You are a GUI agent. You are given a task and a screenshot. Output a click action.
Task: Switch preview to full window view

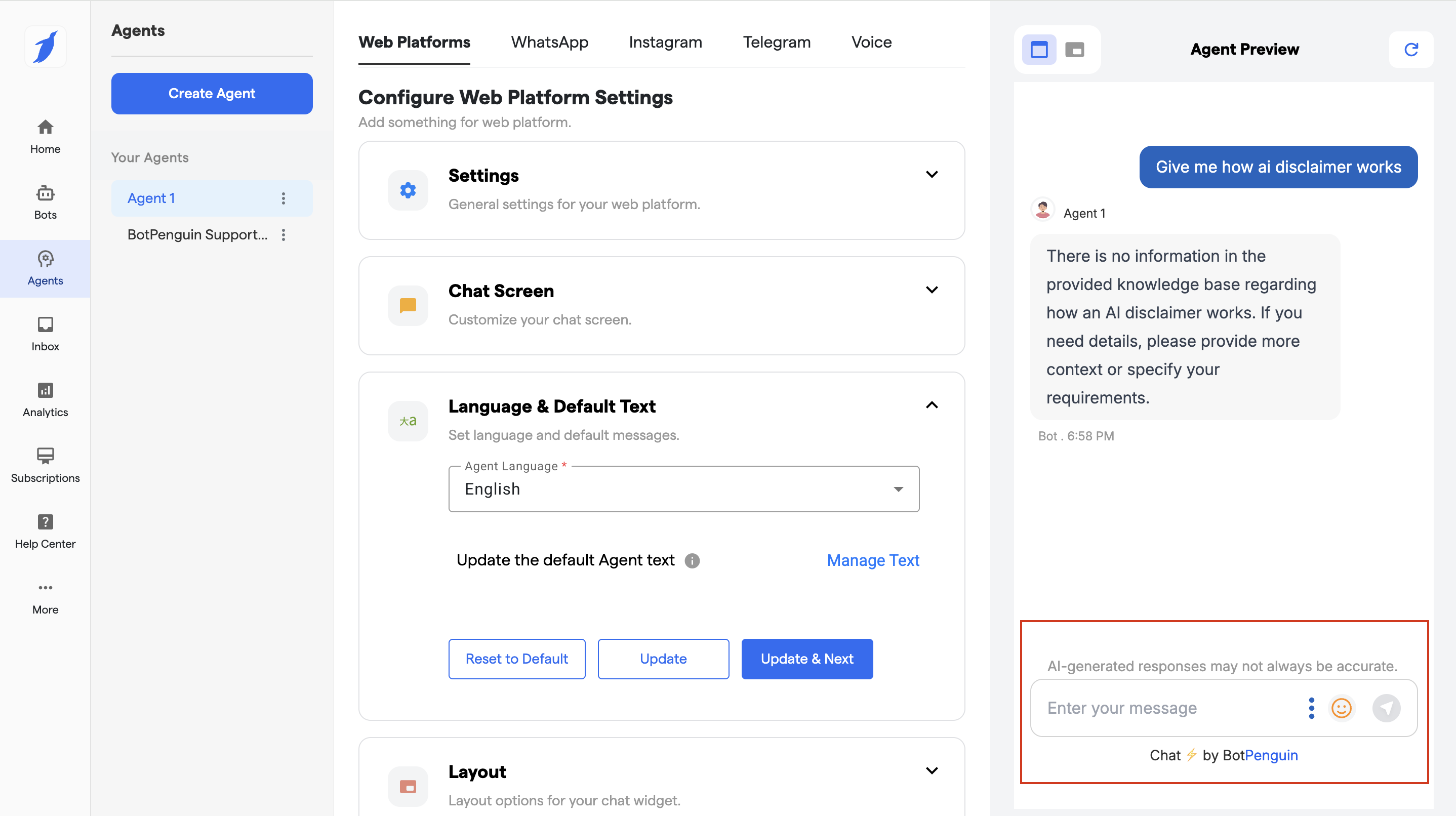(1039, 50)
